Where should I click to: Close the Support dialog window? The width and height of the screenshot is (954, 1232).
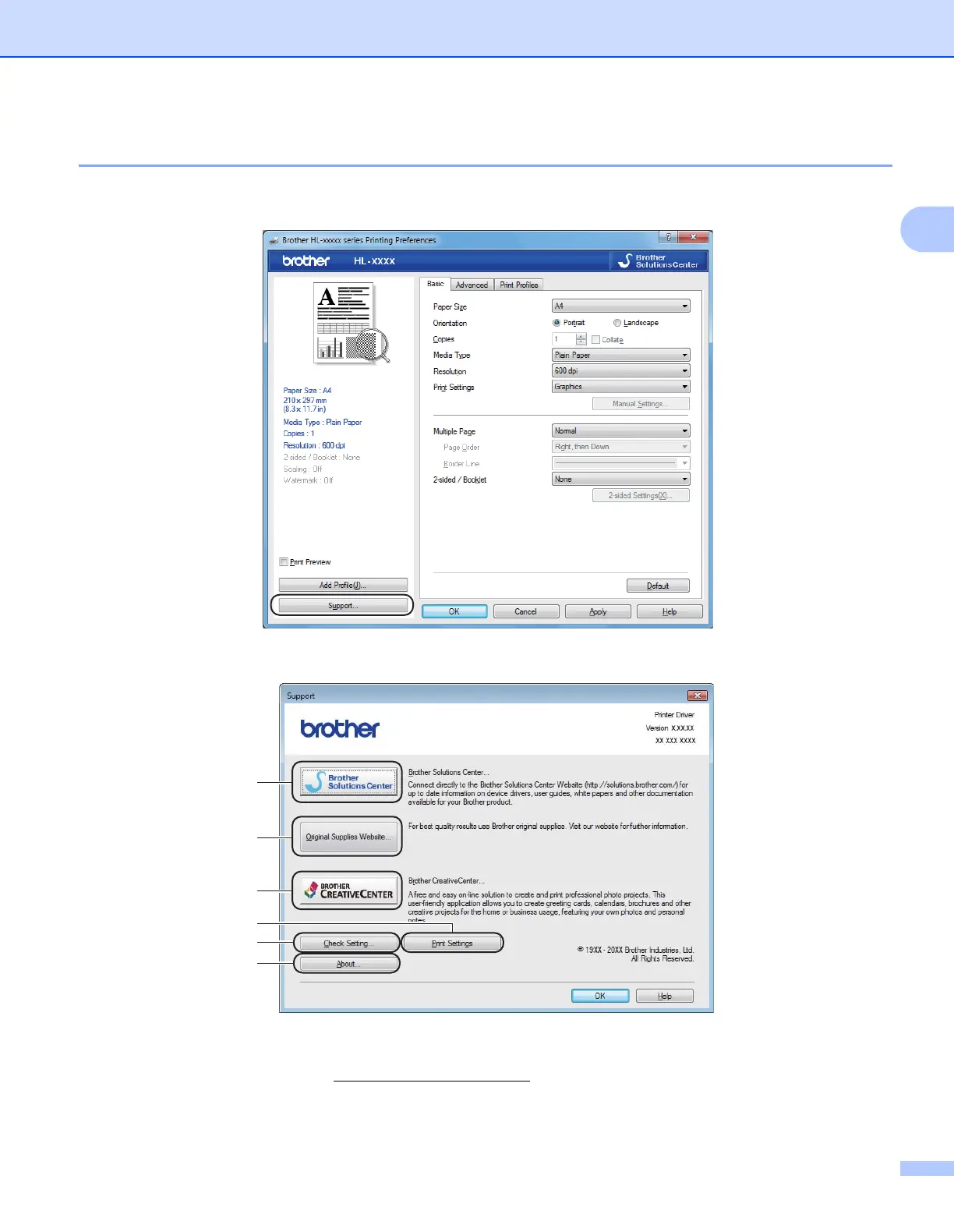point(697,696)
